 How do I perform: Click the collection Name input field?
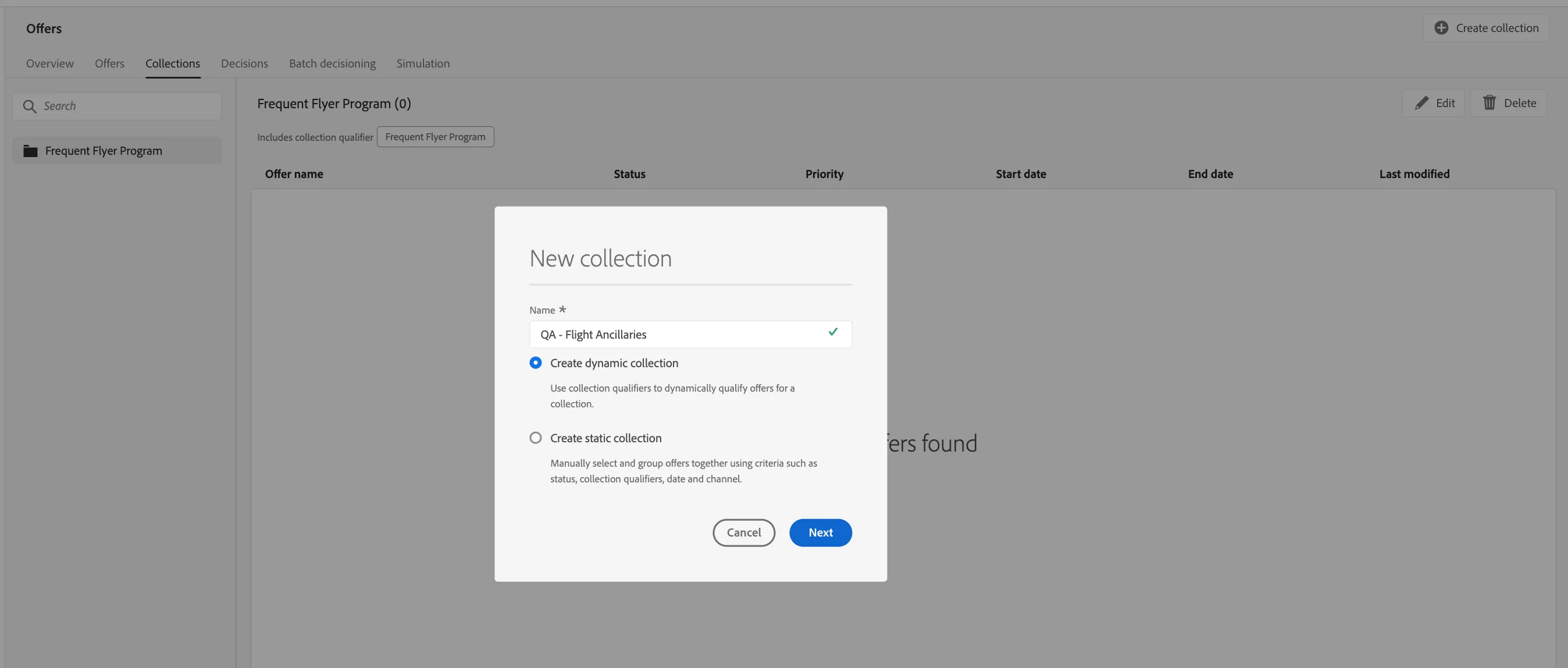(x=690, y=335)
